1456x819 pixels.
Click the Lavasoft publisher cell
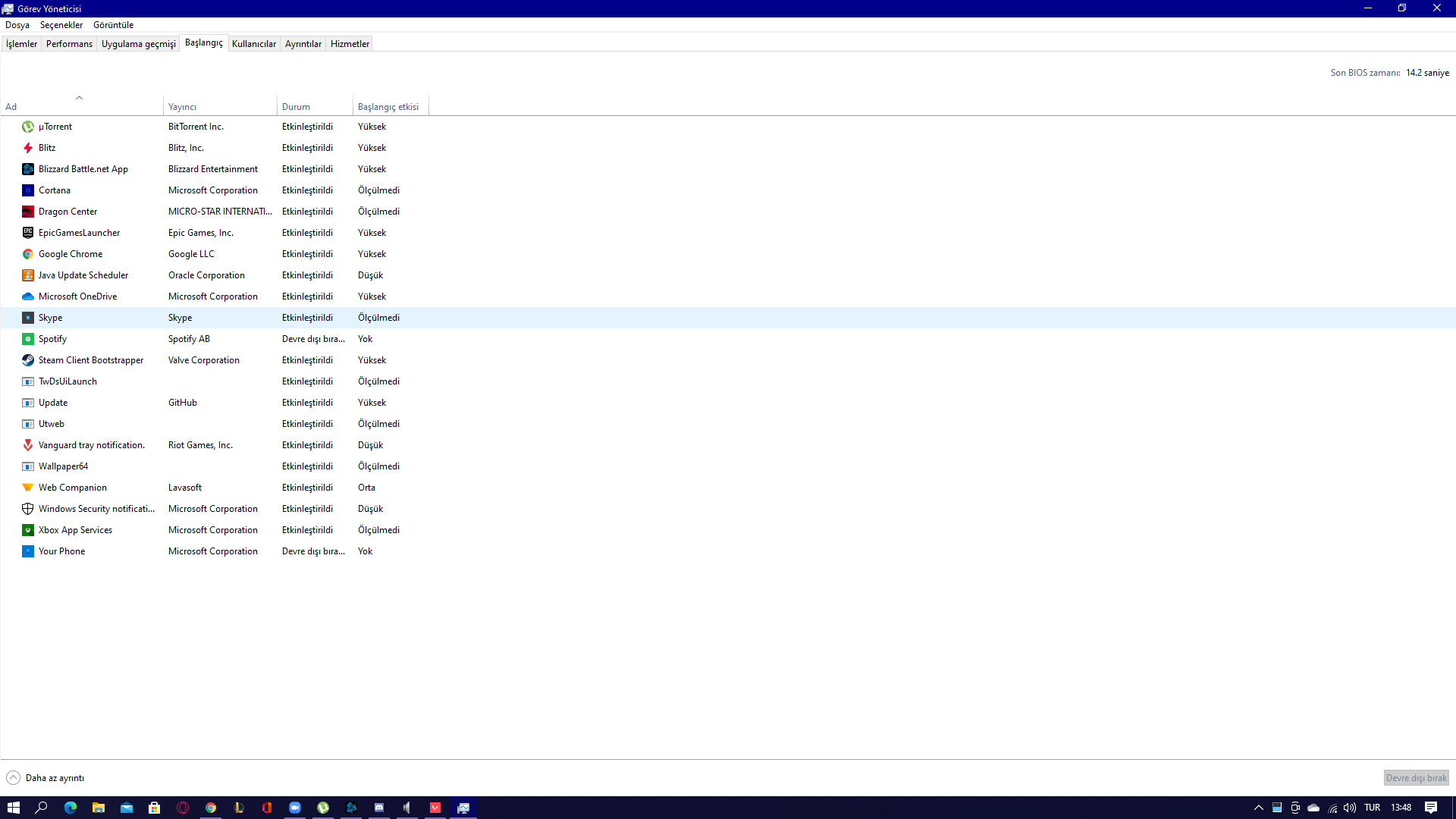click(x=185, y=488)
